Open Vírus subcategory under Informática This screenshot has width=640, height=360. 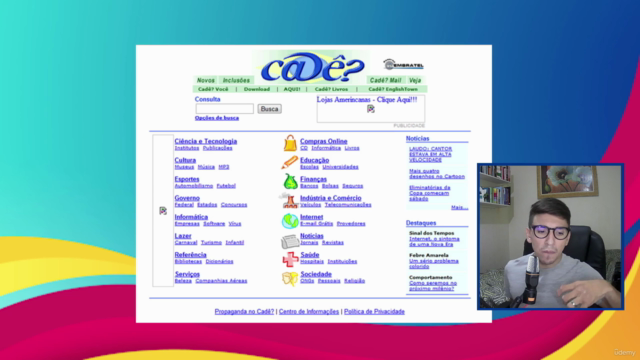tap(235, 224)
